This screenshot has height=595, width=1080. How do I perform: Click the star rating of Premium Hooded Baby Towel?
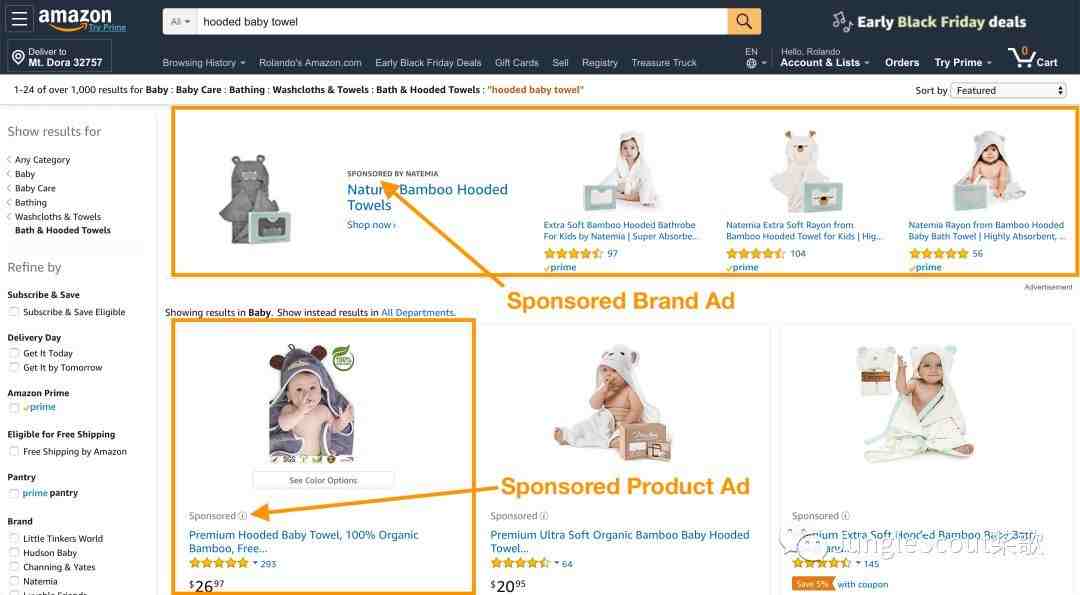[x=219, y=563]
